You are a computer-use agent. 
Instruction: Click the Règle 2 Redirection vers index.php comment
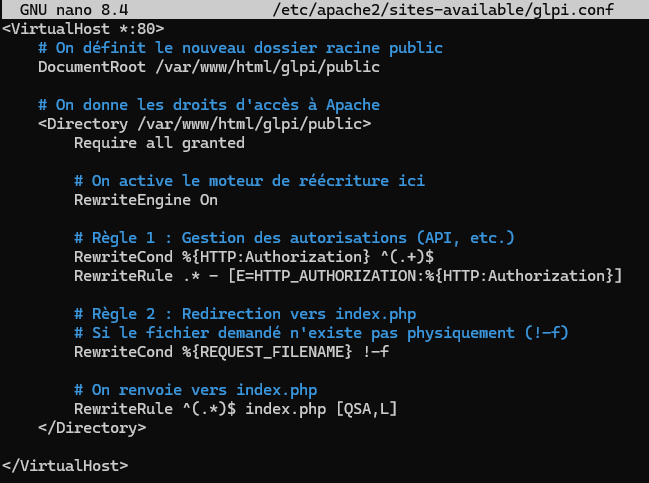(262, 314)
